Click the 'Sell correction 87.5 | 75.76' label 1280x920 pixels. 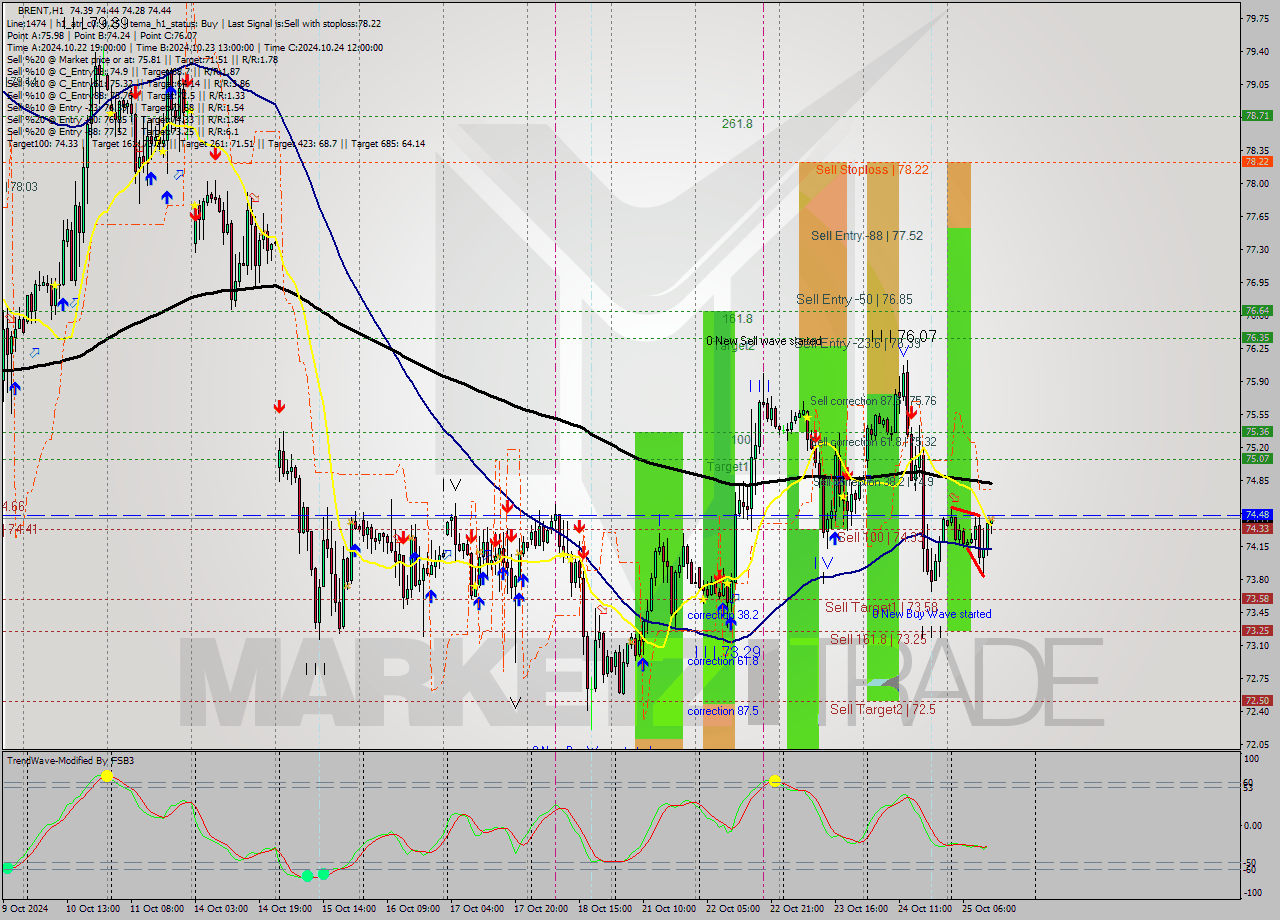(x=873, y=401)
